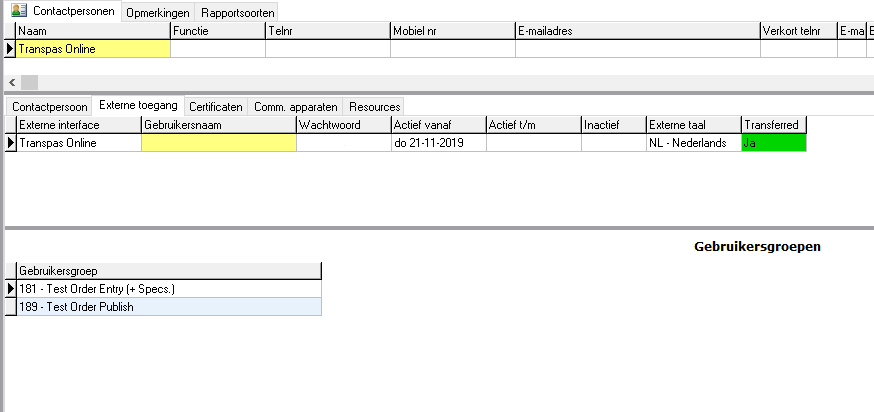
Task: Select the Externe toegang tab
Action: (x=139, y=106)
